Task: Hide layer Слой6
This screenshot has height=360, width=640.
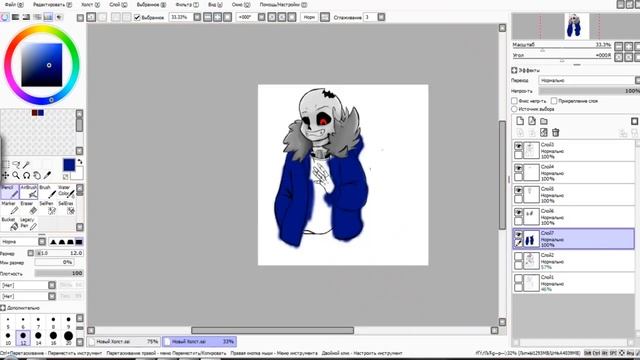Action: coord(518,212)
